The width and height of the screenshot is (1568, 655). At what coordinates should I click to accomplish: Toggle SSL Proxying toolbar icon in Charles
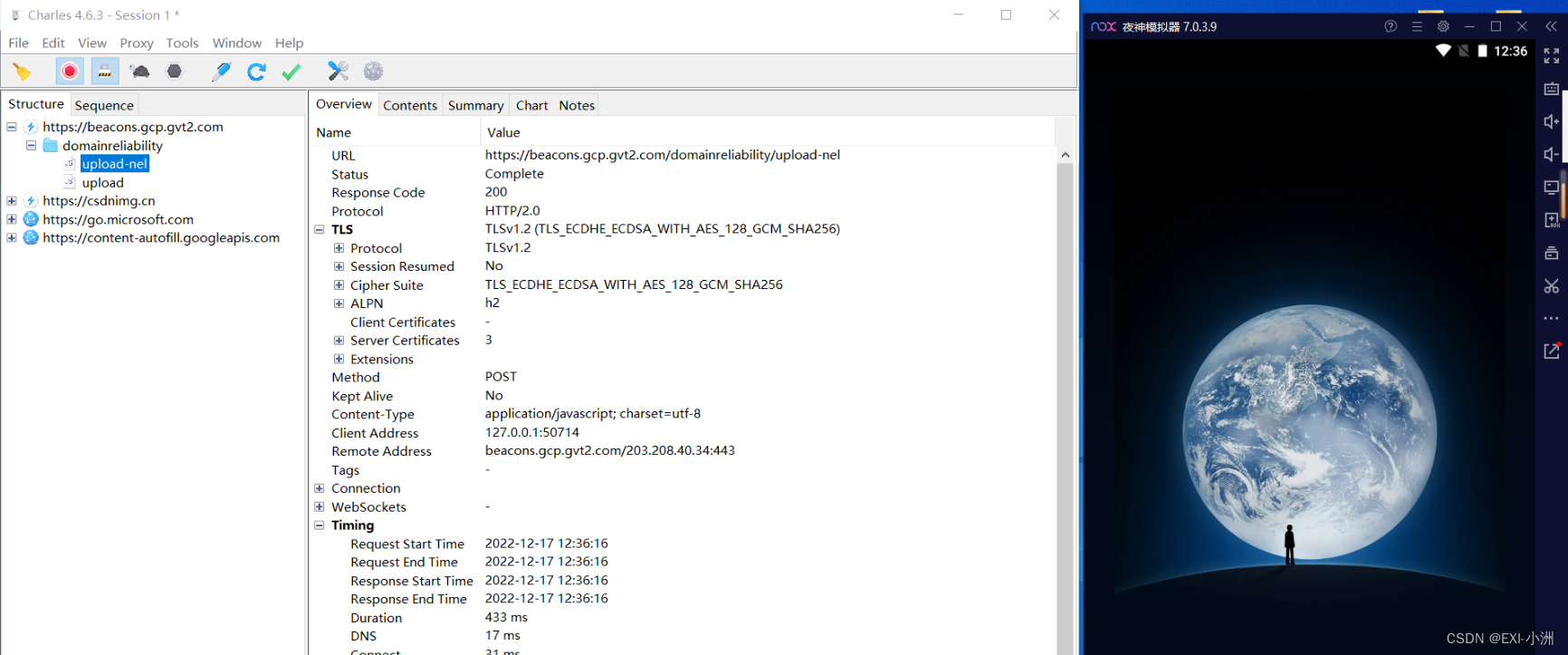coord(105,72)
